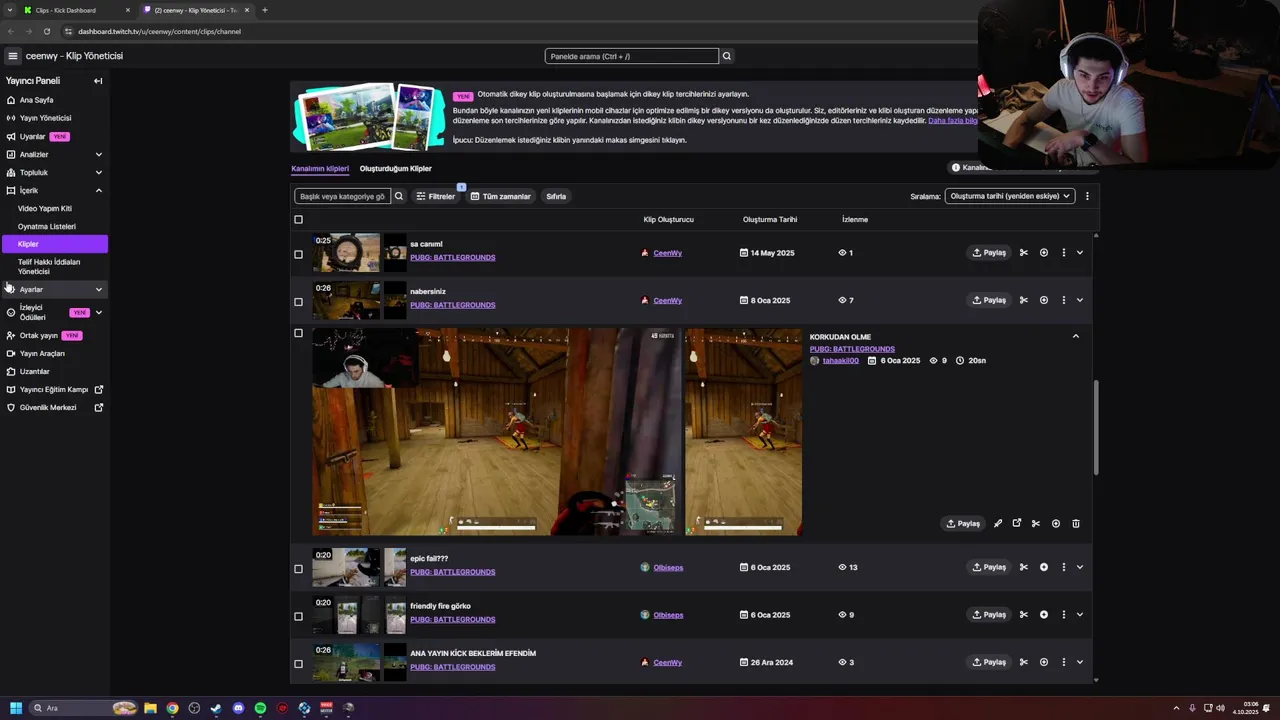This screenshot has width=1280, height=720.
Task: Open Tüm zamanlar date filter
Action: click(500, 196)
